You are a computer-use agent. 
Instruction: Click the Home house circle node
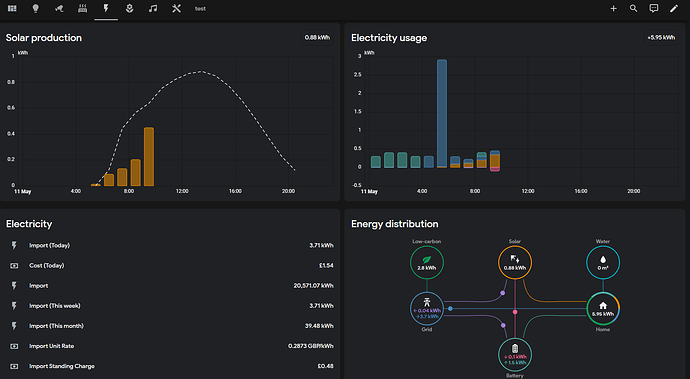pos(603,309)
